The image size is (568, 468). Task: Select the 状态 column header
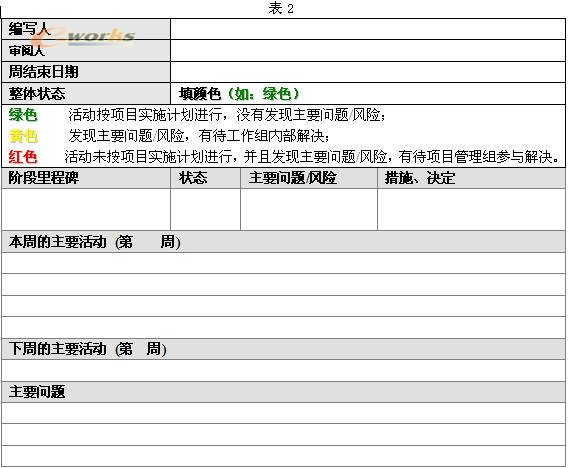click(205, 178)
